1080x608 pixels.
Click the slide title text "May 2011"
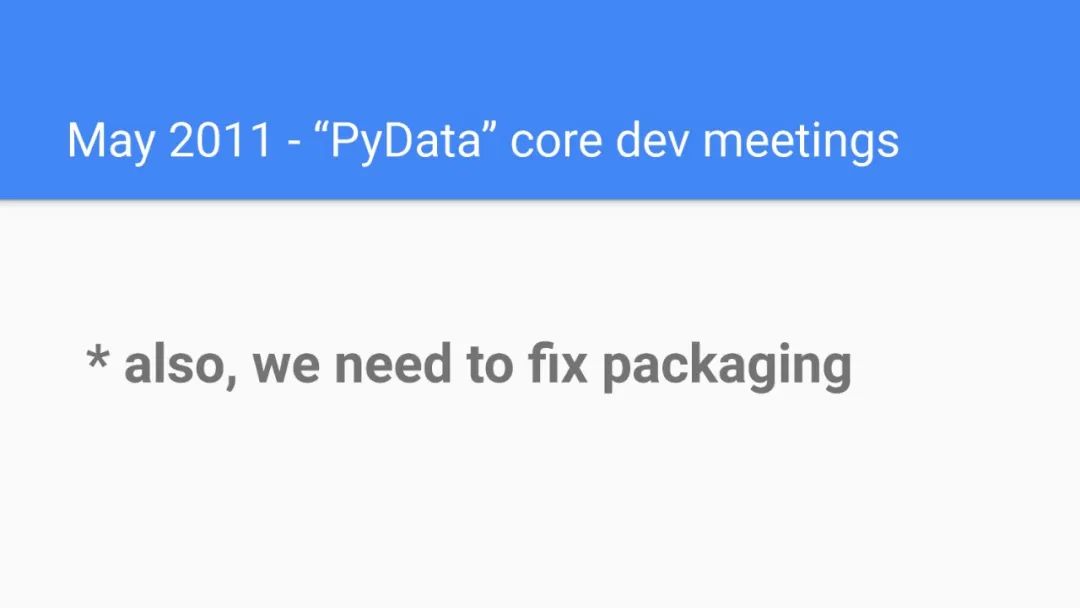[168, 141]
